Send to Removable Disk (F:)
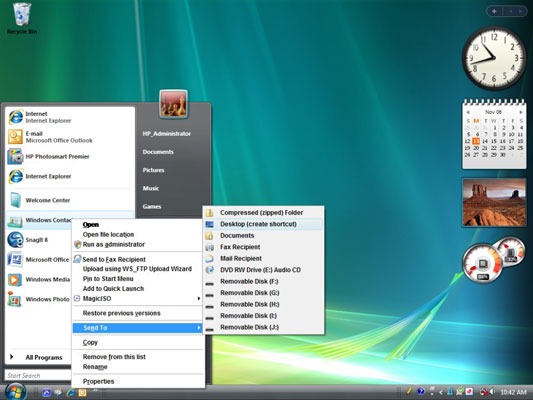The width and height of the screenshot is (533, 400). [263, 281]
